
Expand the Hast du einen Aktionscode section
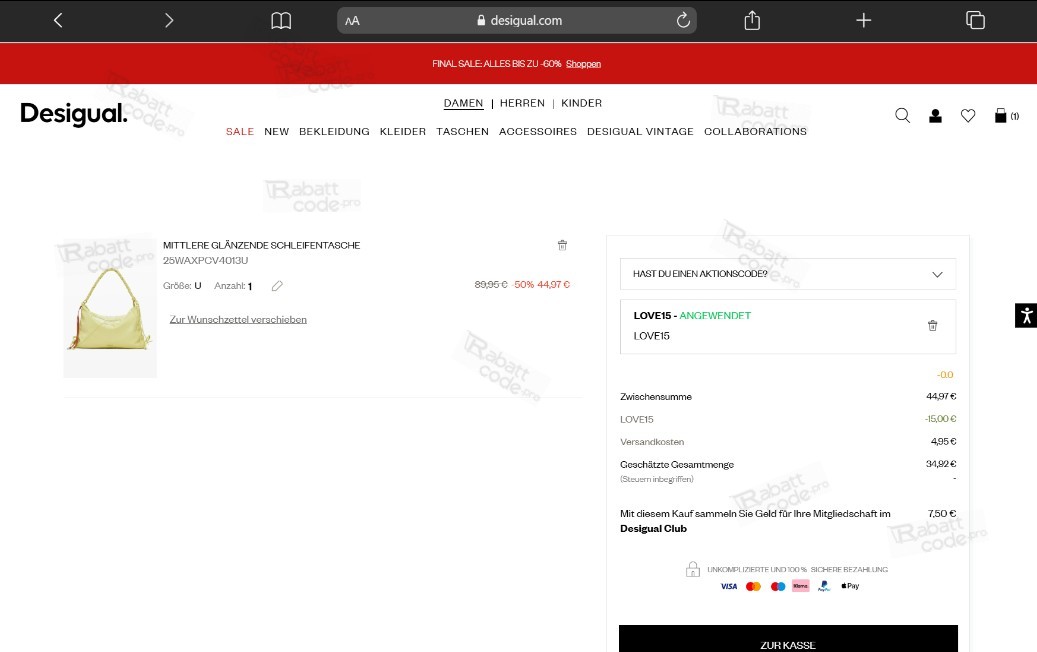pos(788,274)
